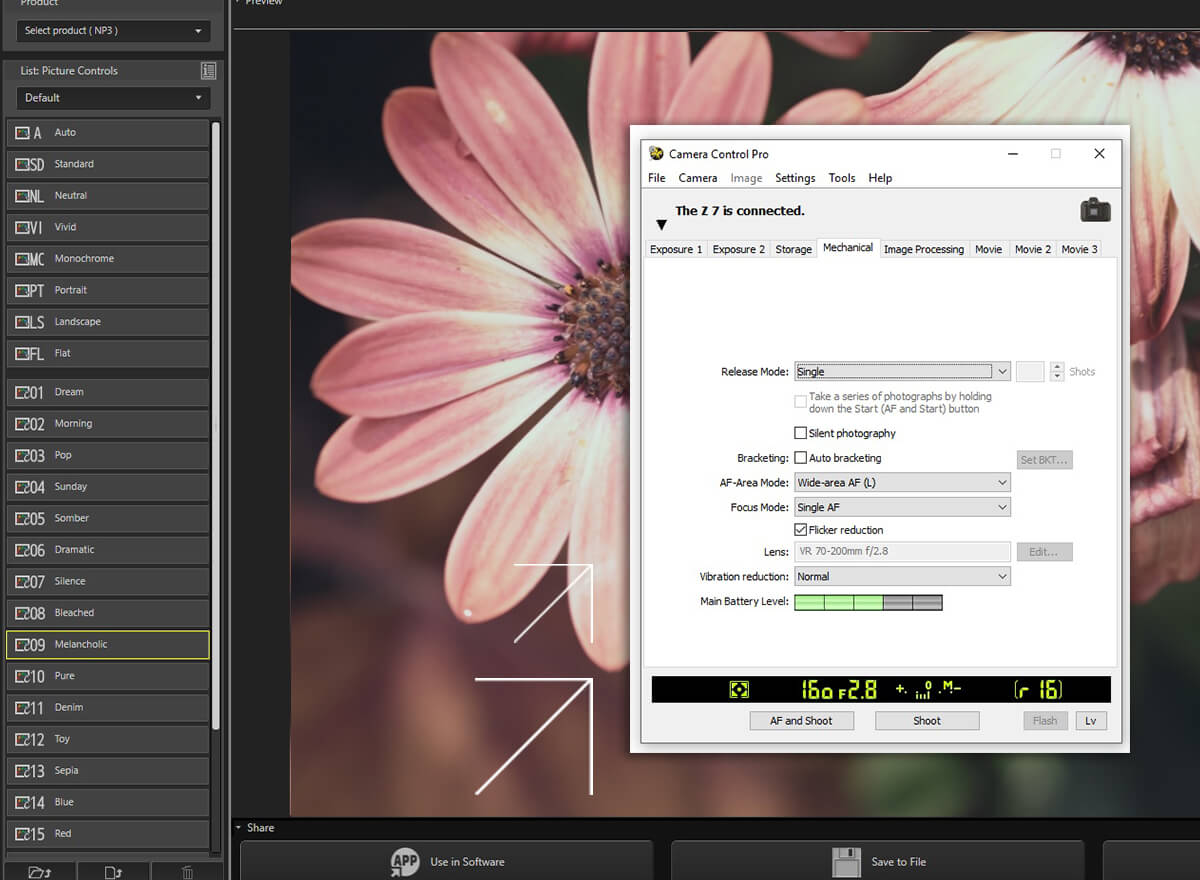The height and width of the screenshot is (880, 1200).
Task: Select the Denim creative picture control
Action: click(108, 707)
